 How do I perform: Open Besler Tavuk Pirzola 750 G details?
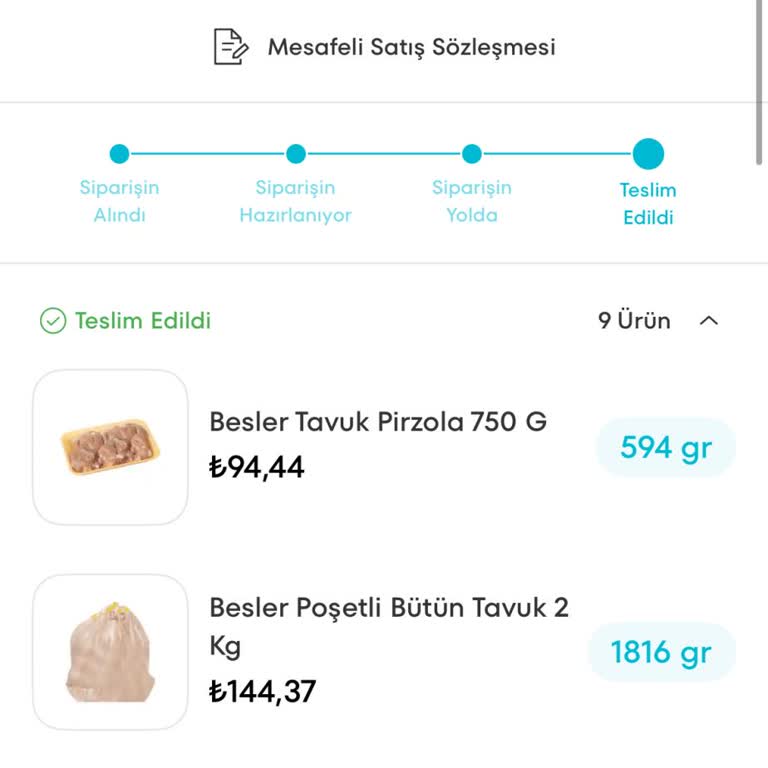(378, 422)
